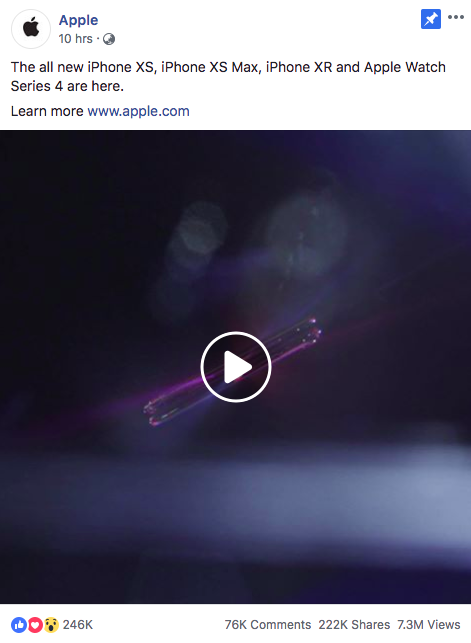Click the red heart Love reaction icon
The image size is (471, 643).
tap(35, 625)
